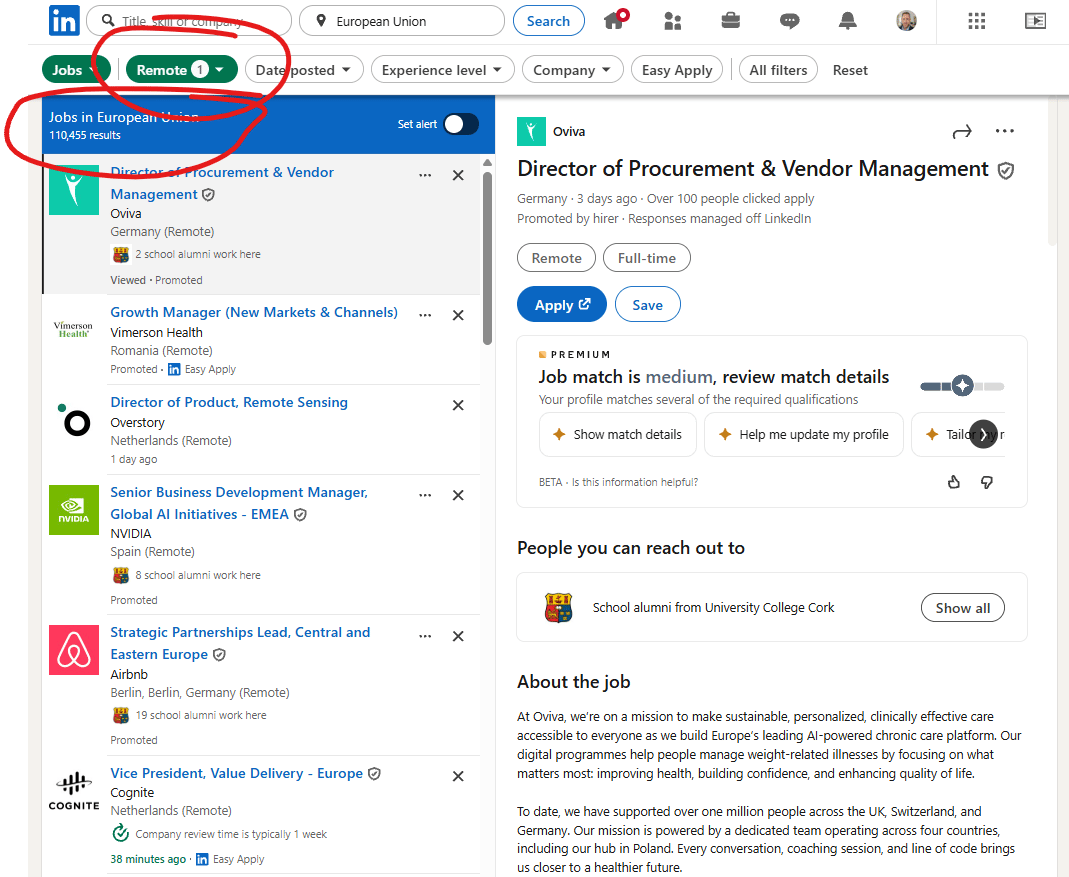Dismiss the Growth Manager job listing
Screen dimensions: 1069x877
tap(458, 315)
